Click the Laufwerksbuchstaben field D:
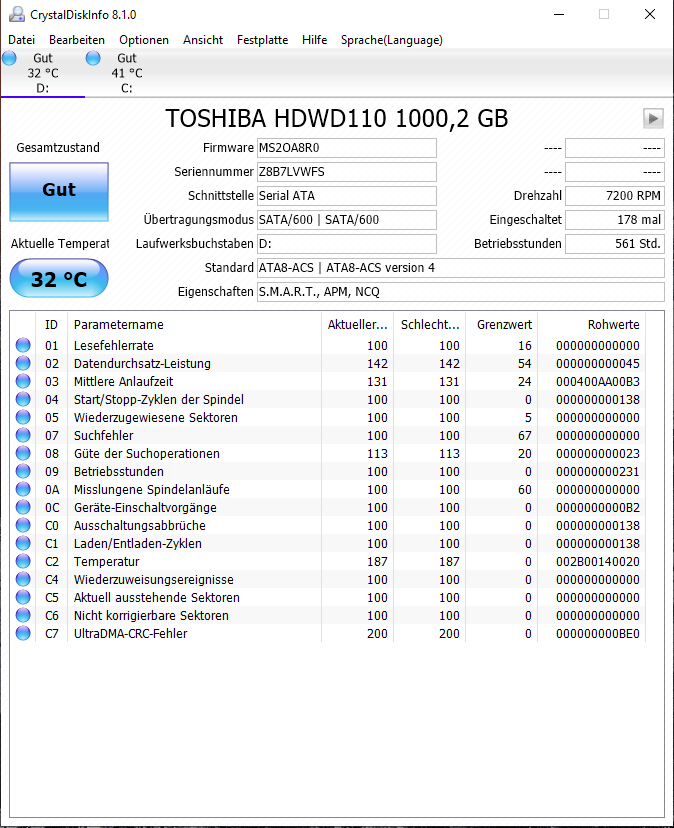Viewport: 674px width, 828px height. click(347, 244)
